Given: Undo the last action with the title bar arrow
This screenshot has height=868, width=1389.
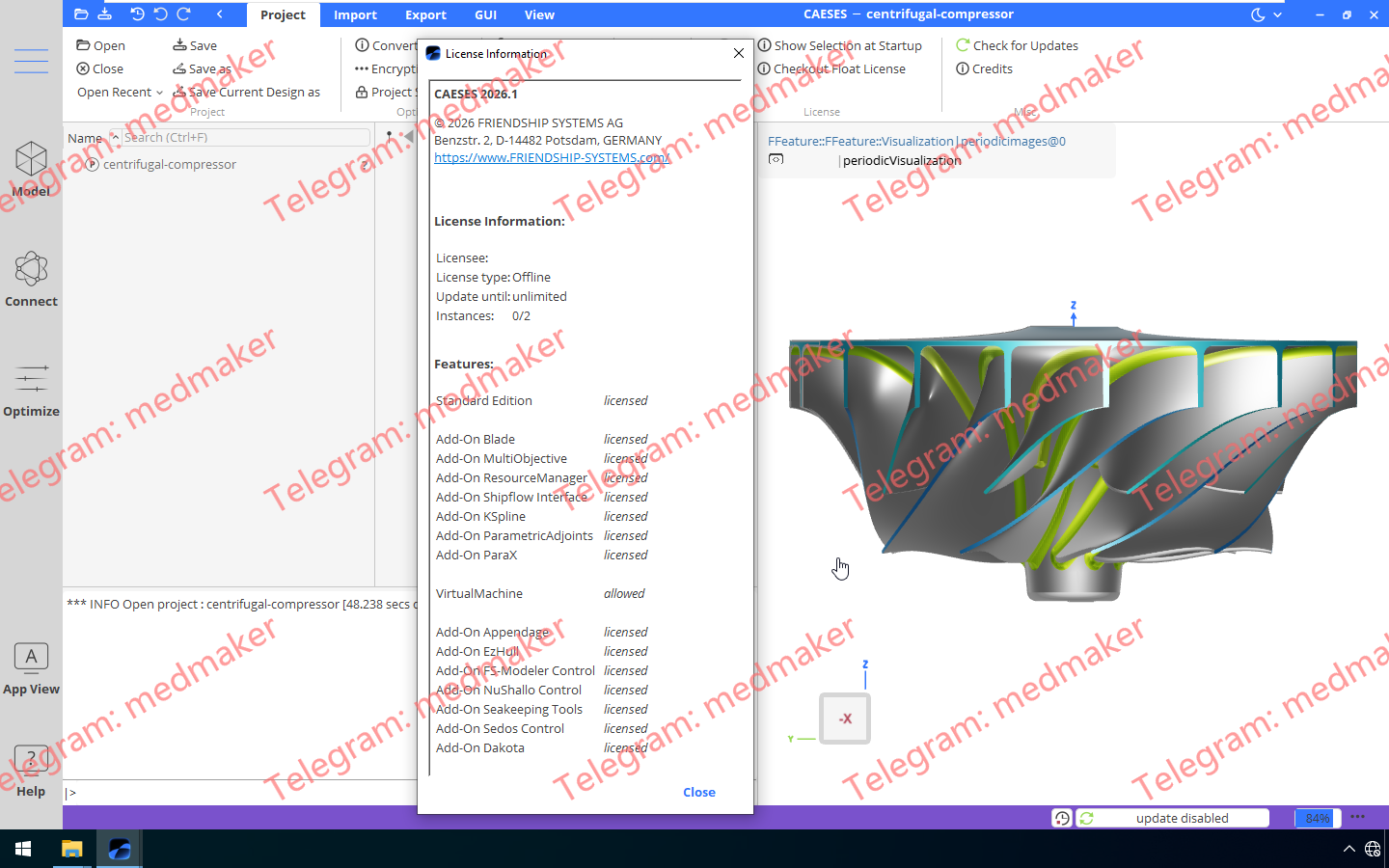Looking at the screenshot, I should tap(160, 14).
